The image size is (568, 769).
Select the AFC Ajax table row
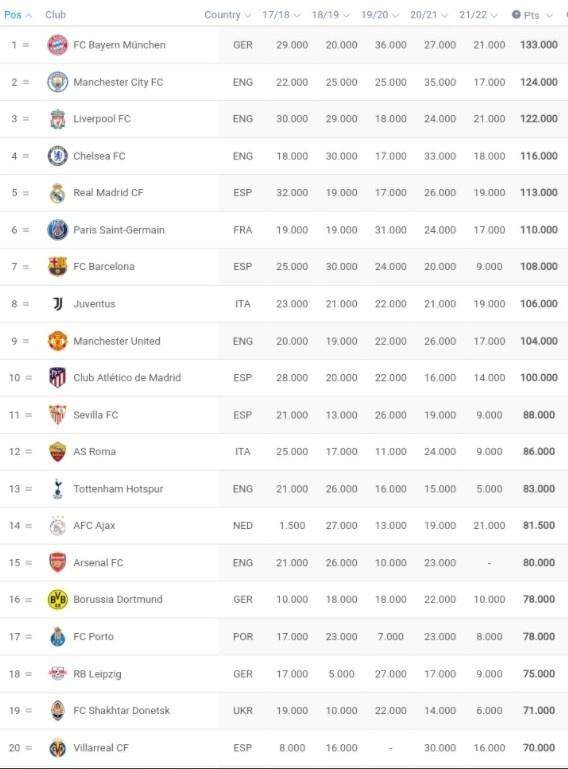click(284, 526)
